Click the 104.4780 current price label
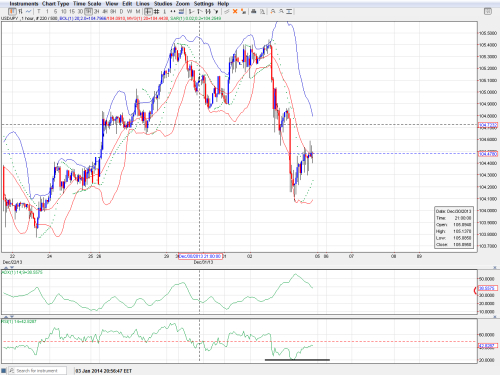 [x=488, y=154]
